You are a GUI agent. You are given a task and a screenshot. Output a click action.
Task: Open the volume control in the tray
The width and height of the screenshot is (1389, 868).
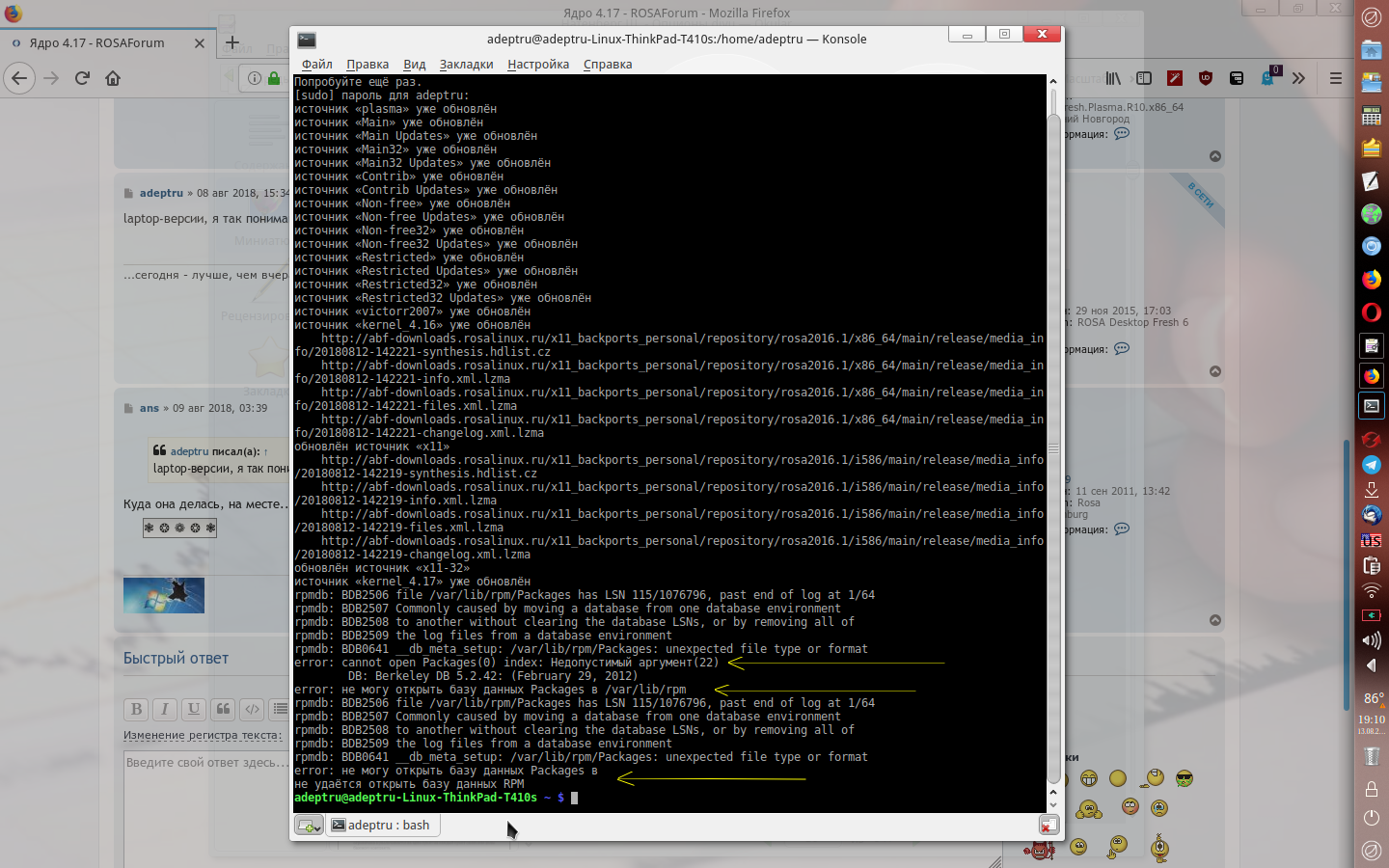pos(1371,640)
